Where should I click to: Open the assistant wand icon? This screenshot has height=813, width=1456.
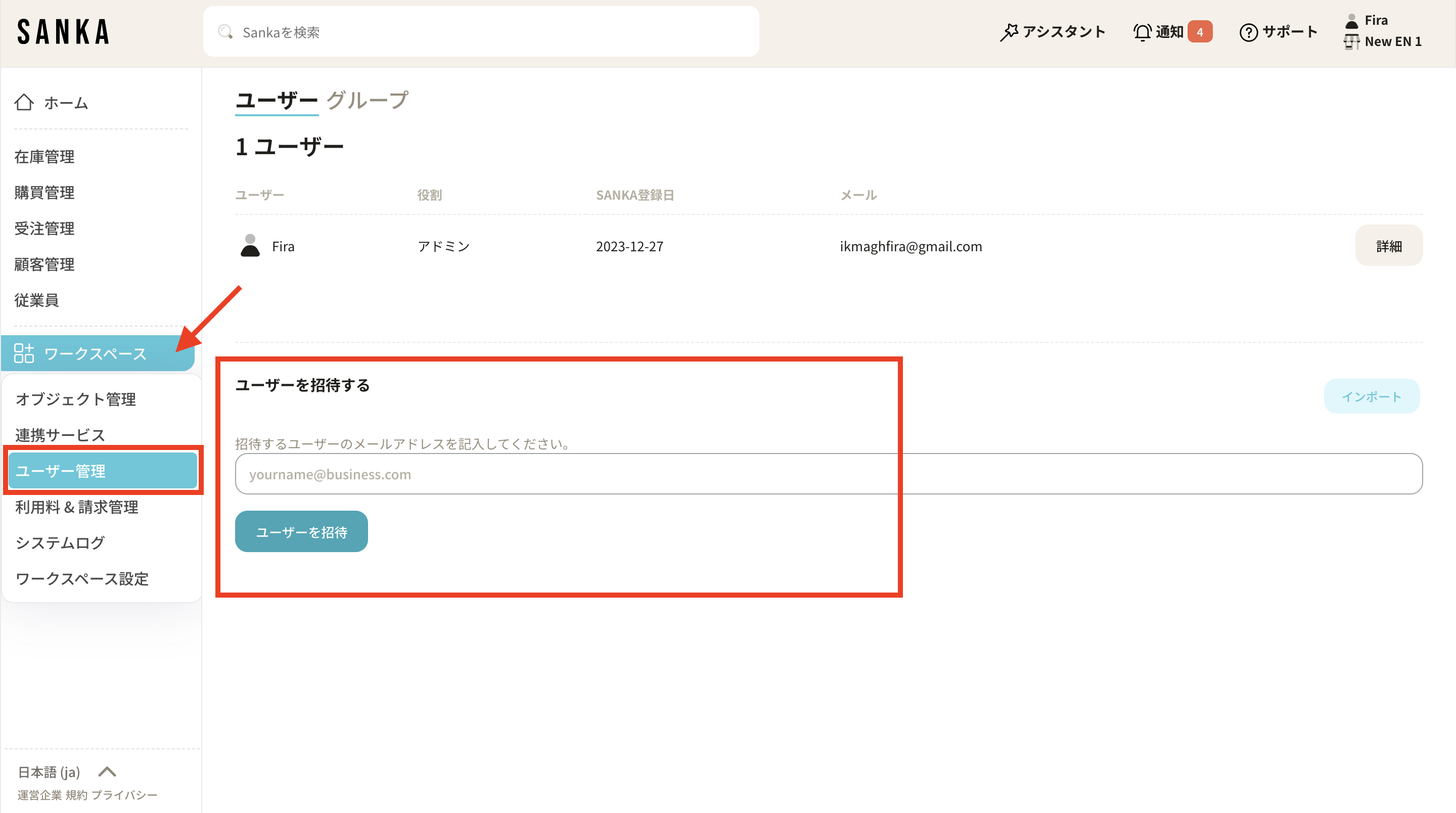click(1009, 32)
